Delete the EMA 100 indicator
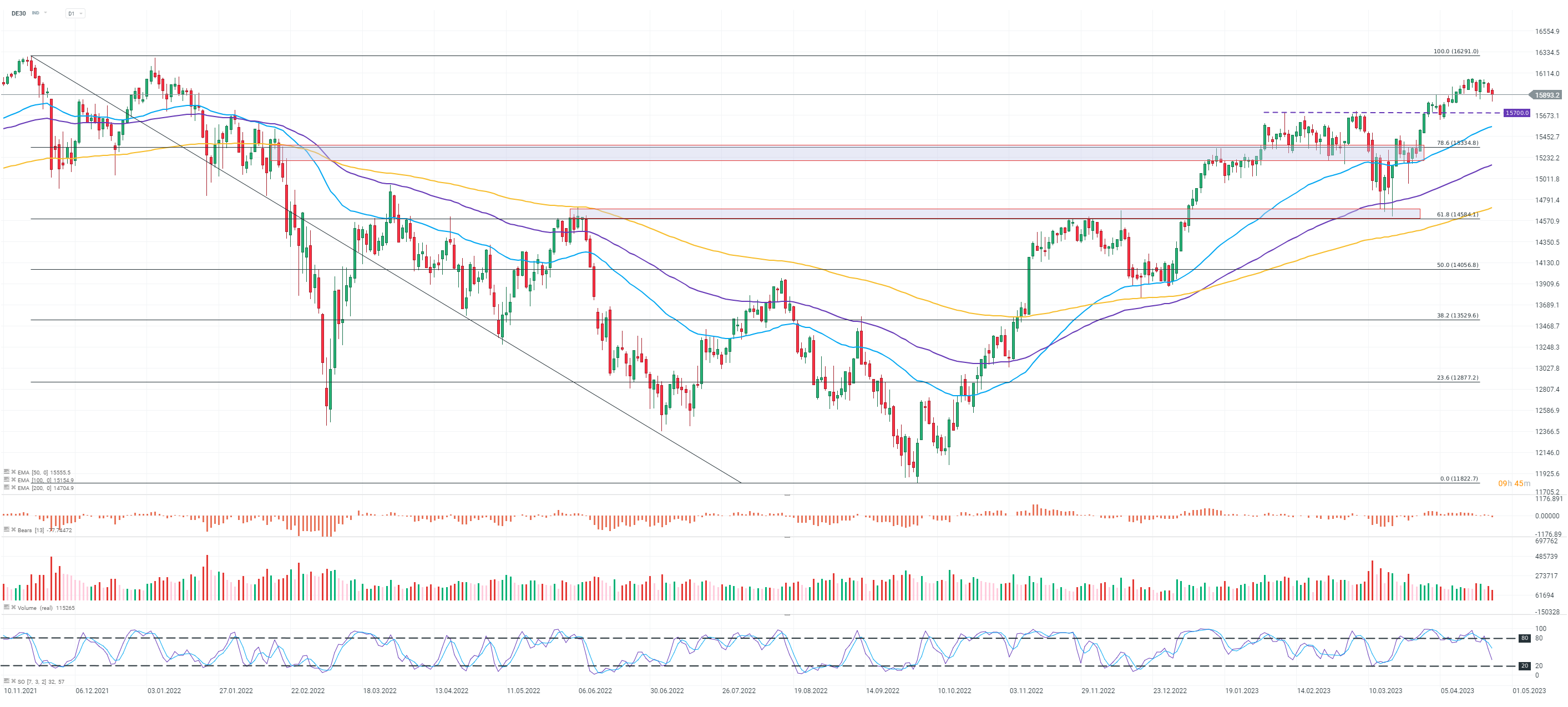 click(13, 480)
